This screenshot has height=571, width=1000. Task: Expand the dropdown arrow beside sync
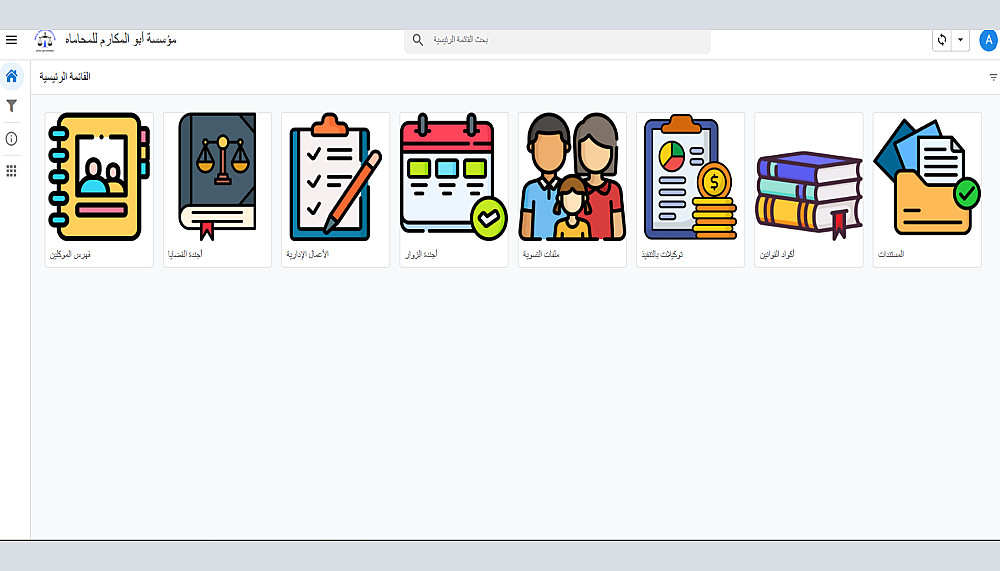point(960,40)
